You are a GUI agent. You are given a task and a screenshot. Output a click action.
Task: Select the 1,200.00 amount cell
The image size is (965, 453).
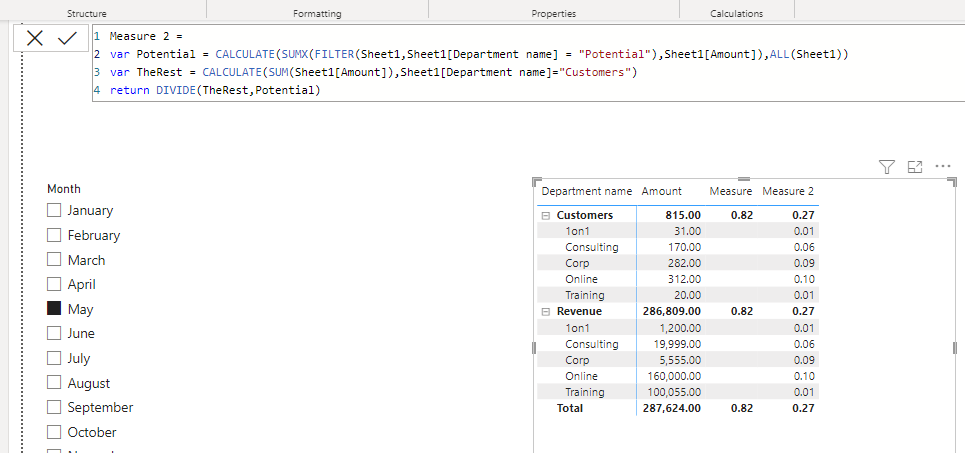(x=679, y=327)
